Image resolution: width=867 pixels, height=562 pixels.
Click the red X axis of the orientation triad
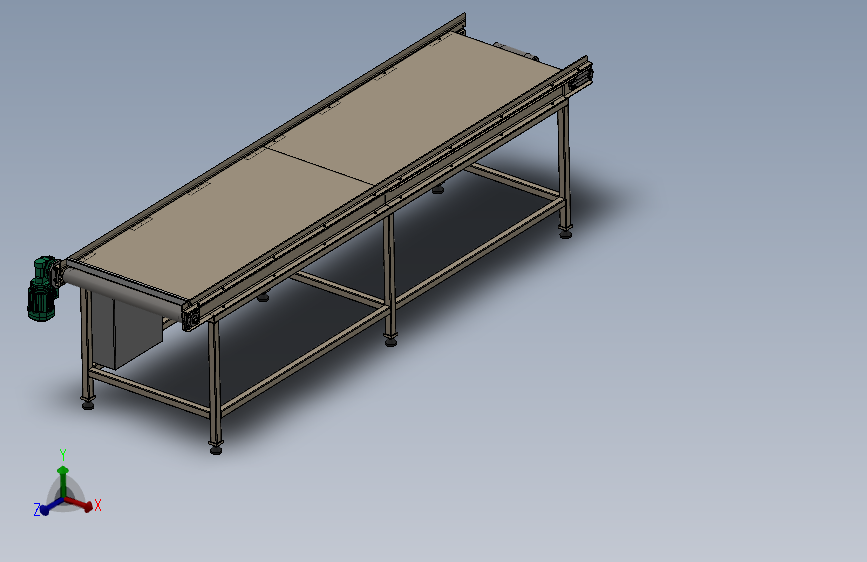click(79, 503)
